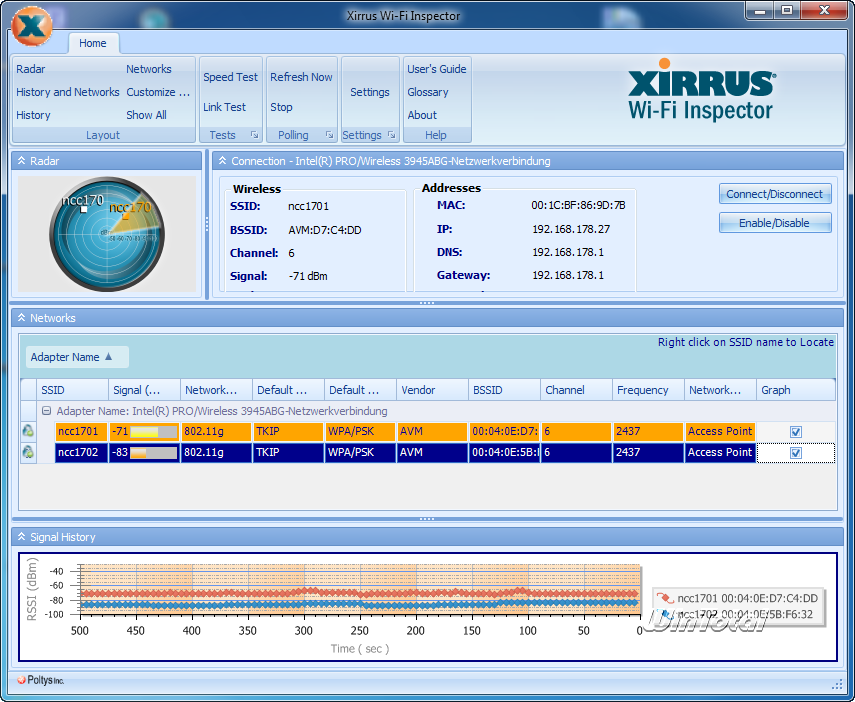Toggle the Graph checkbox for ncc1702
Image resolution: width=855 pixels, height=702 pixels.
[795, 453]
